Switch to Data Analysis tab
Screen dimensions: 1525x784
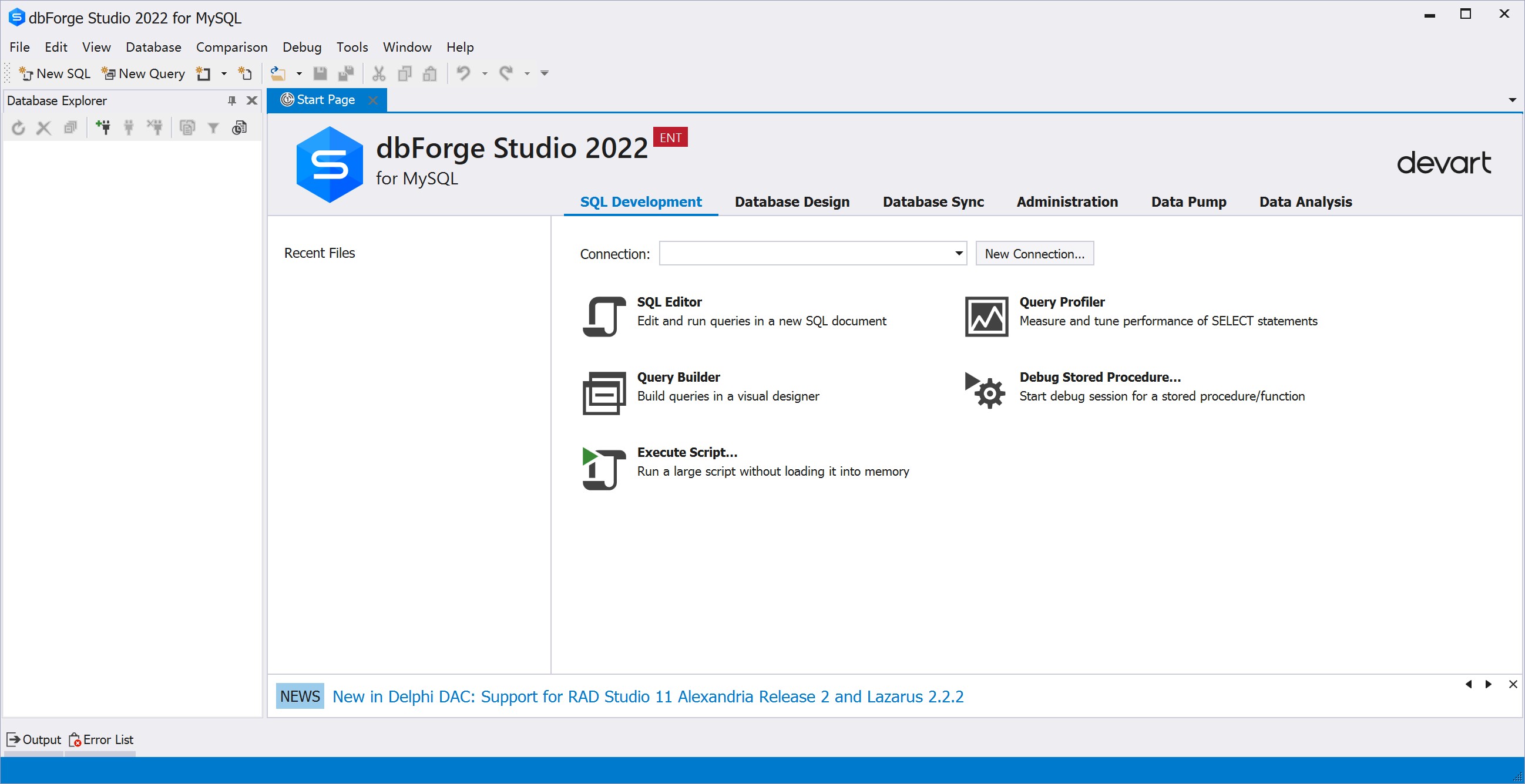[1305, 201]
